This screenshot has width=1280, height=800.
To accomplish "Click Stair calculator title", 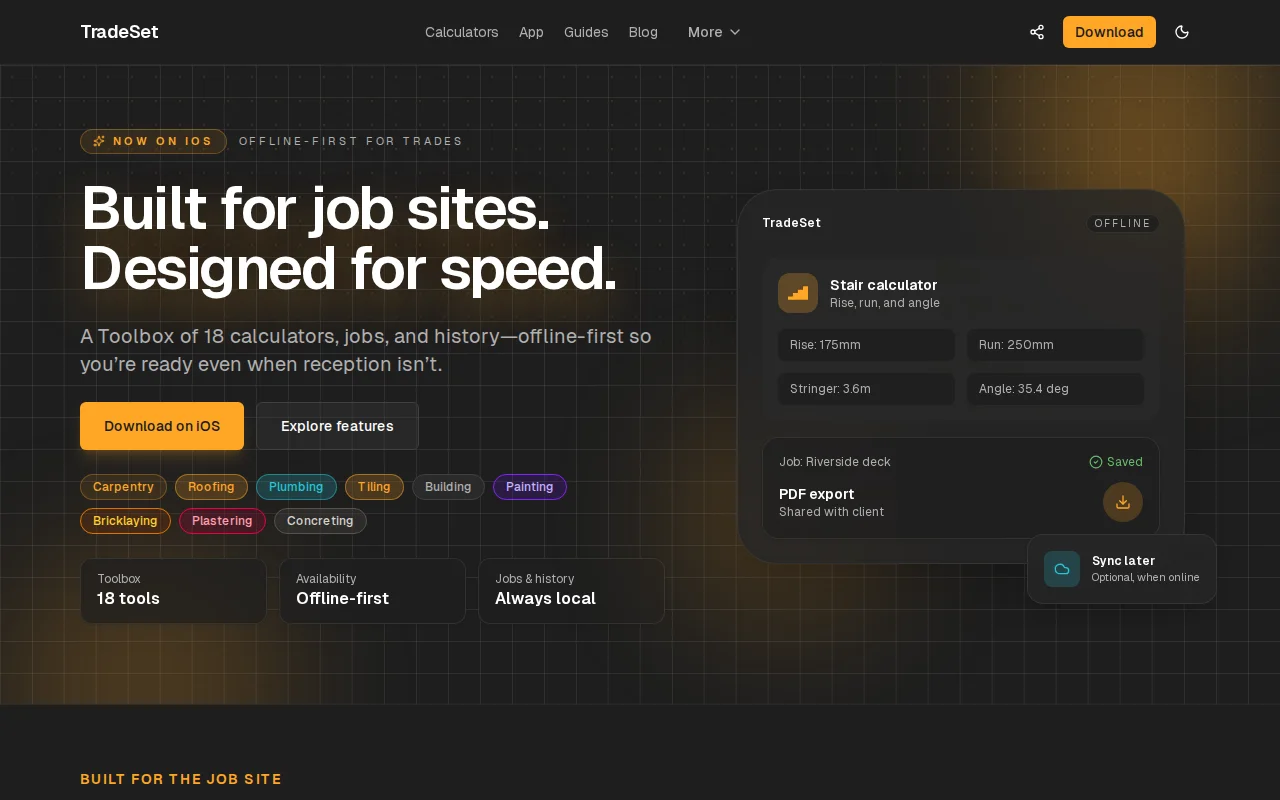I will [884, 285].
